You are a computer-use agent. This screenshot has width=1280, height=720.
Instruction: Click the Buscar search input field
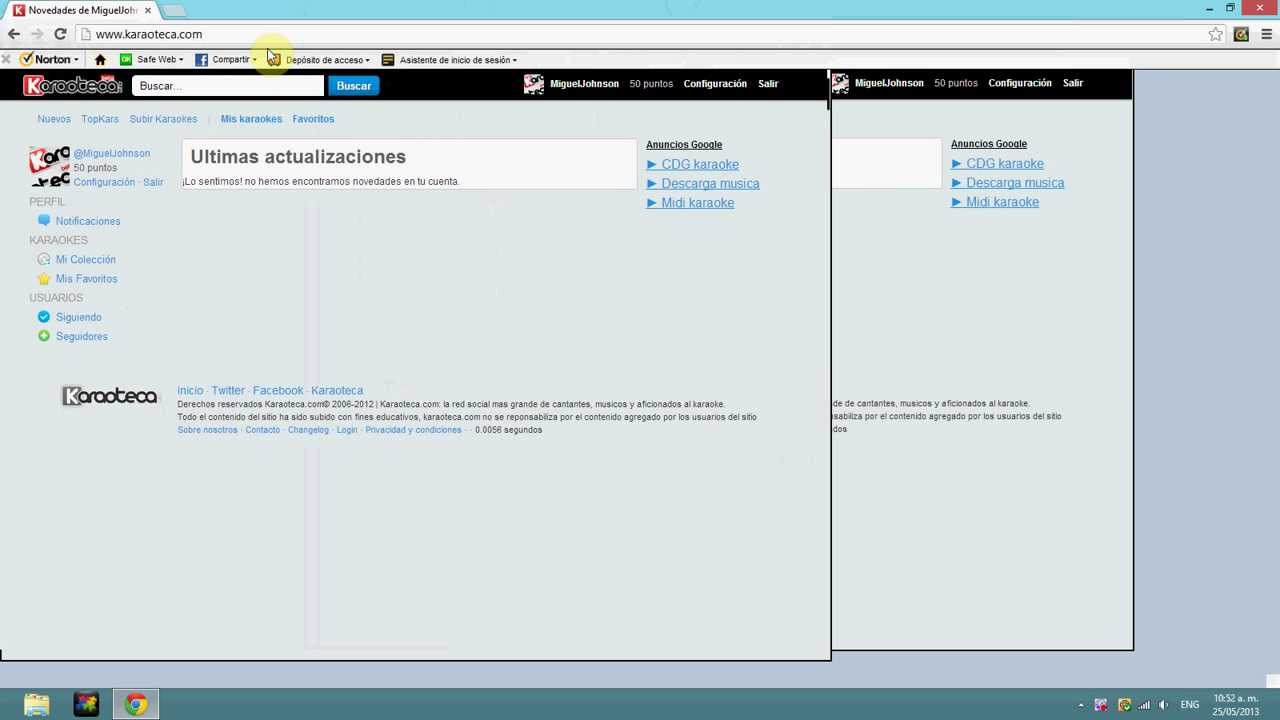tap(228, 86)
